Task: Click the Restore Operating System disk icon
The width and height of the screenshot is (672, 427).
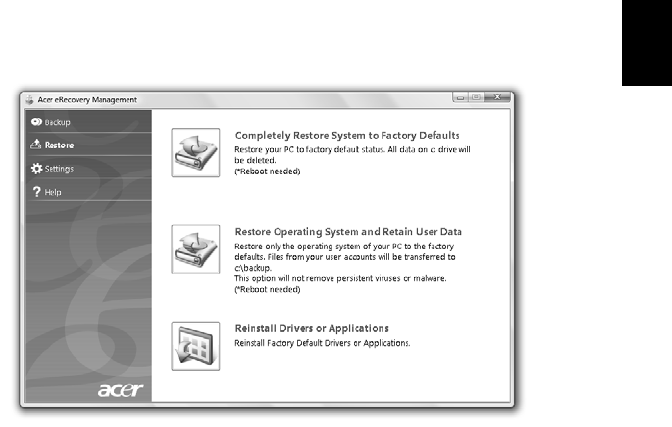Action: pos(196,249)
